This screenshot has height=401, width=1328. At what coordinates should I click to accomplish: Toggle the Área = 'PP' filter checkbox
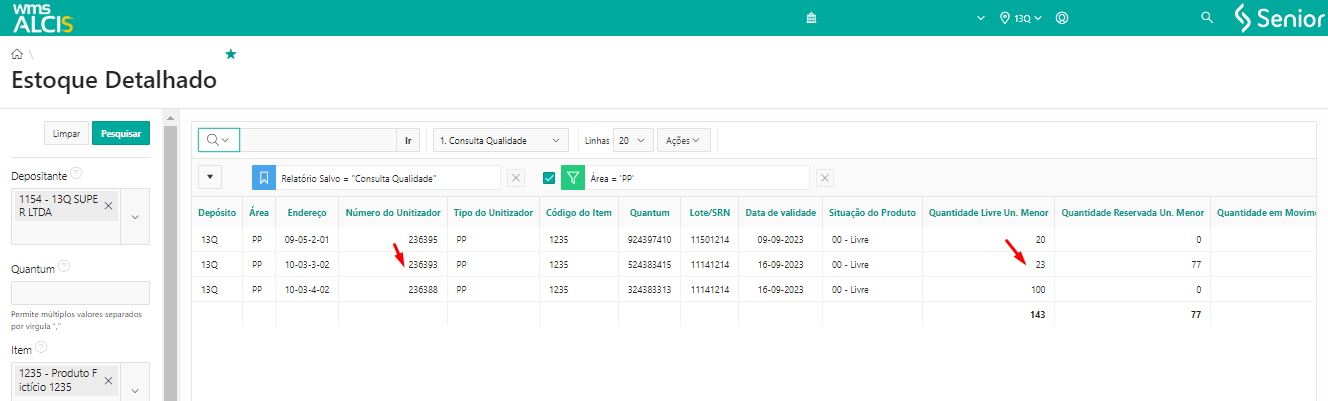pos(548,178)
